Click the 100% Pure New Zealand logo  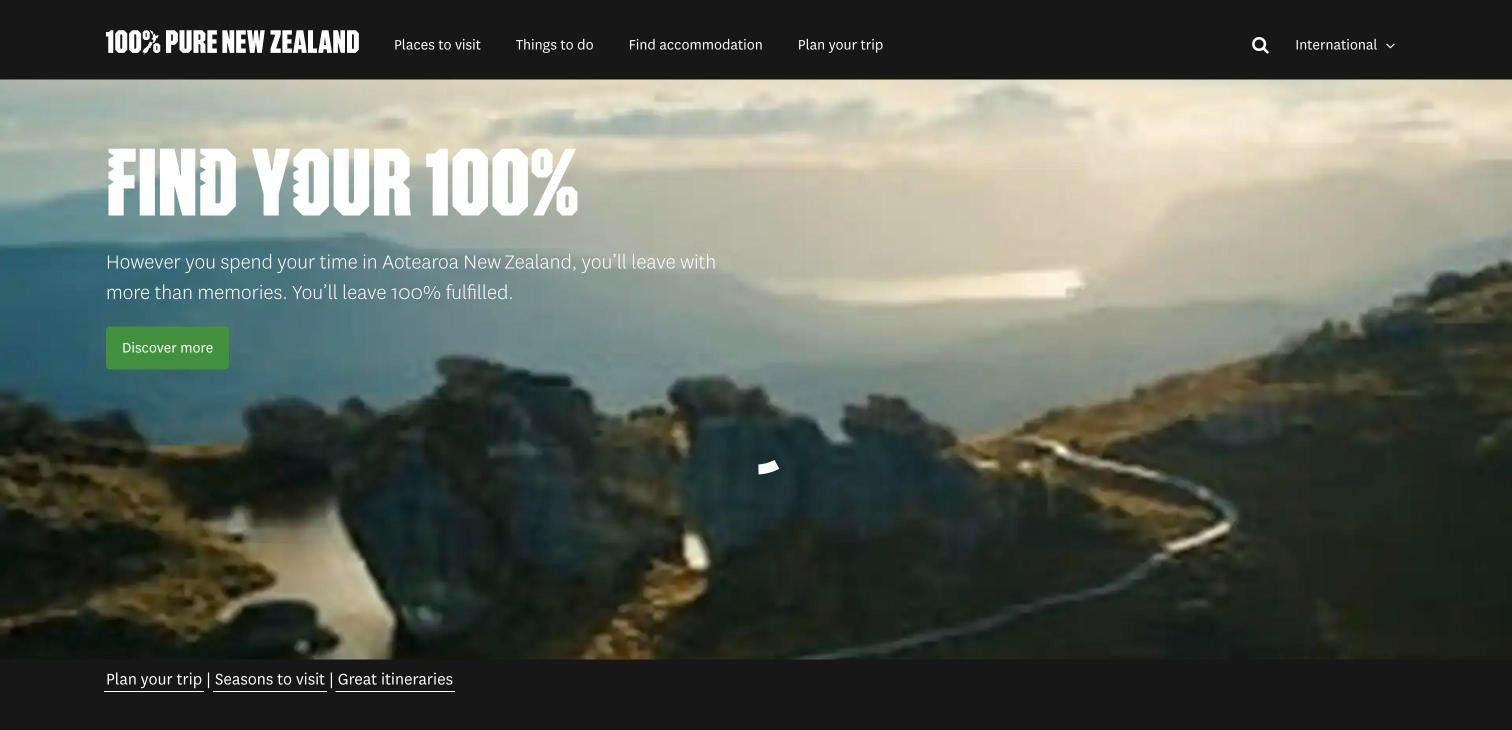tap(232, 42)
